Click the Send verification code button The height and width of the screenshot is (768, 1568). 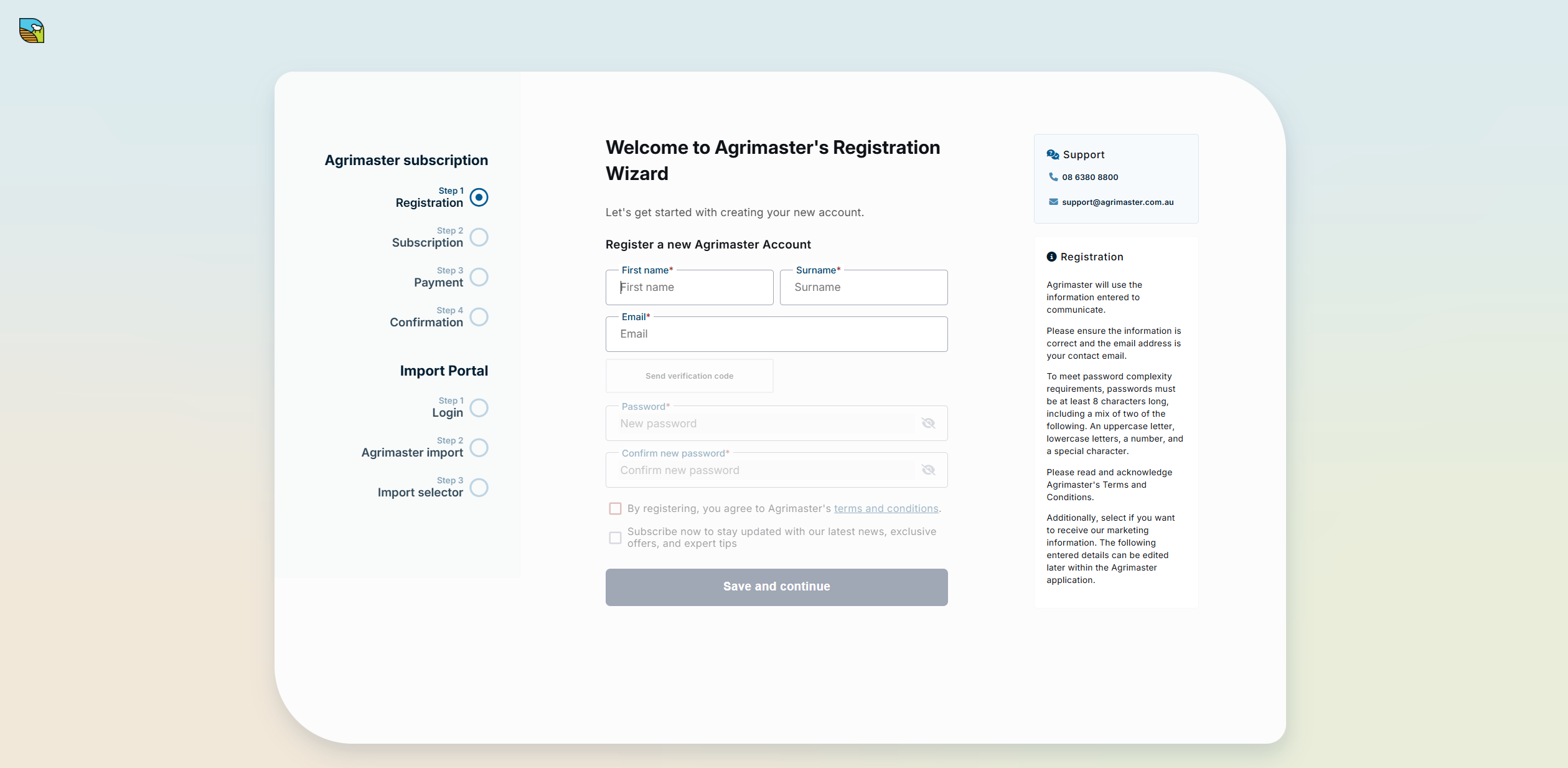pos(690,376)
